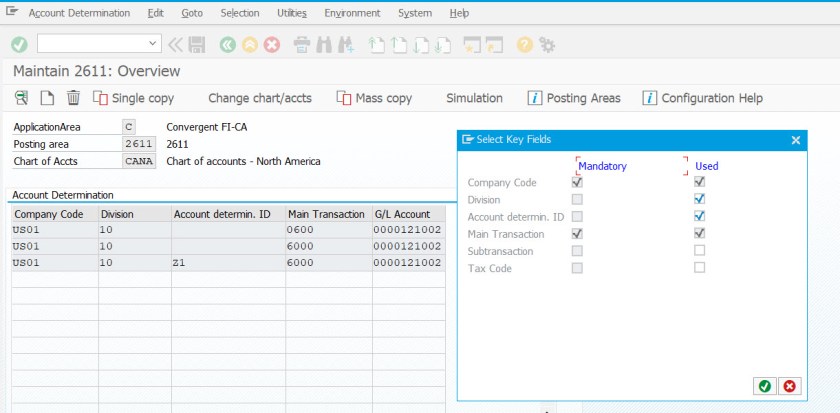The height and width of the screenshot is (413, 840).
Task: Click the Mass copy button
Action: tap(375, 98)
